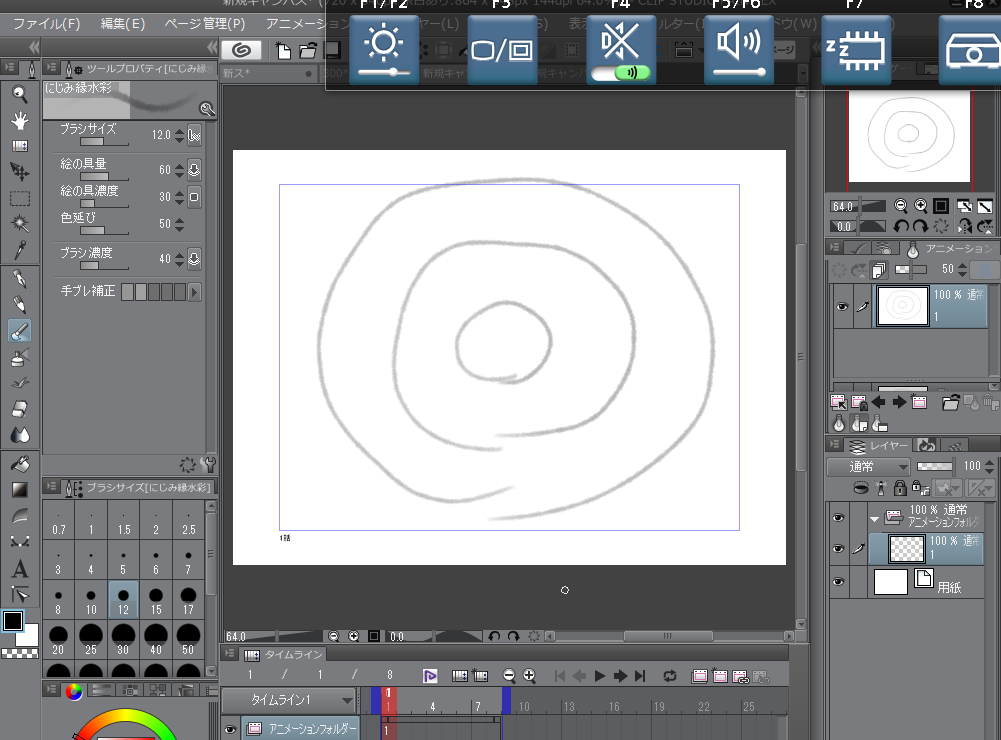Viewport: 1001px width, 740px height.
Task: Hide the 用紙 paper layer
Action: tap(839, 582)
